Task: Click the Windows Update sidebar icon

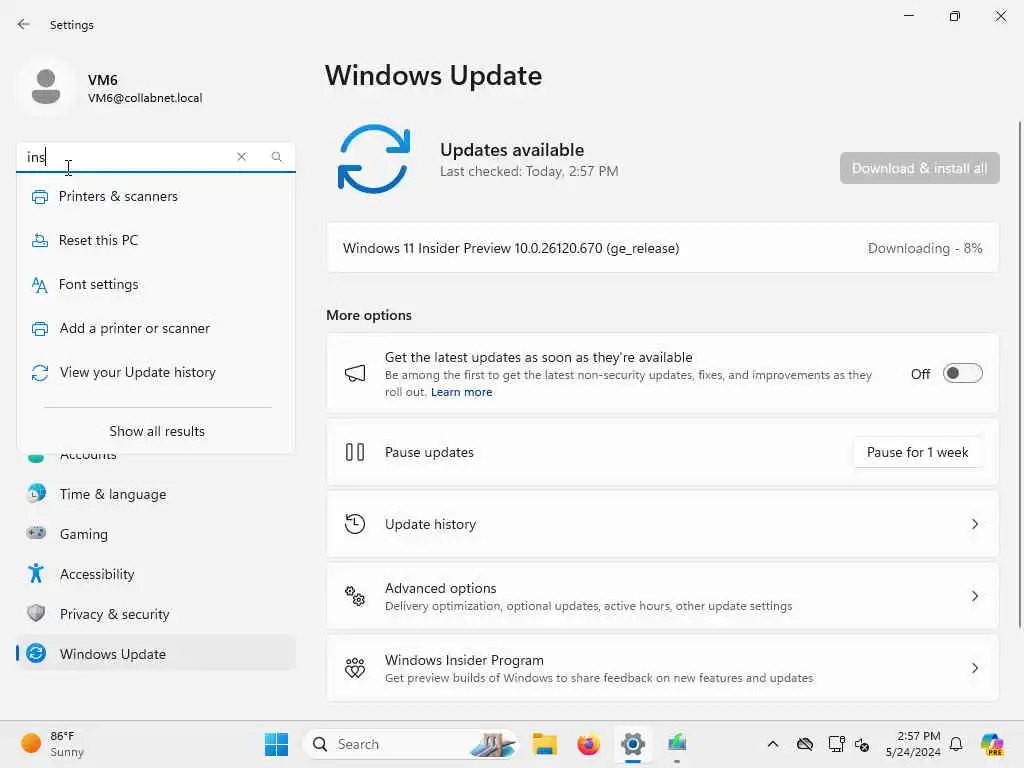Action: 37,653
